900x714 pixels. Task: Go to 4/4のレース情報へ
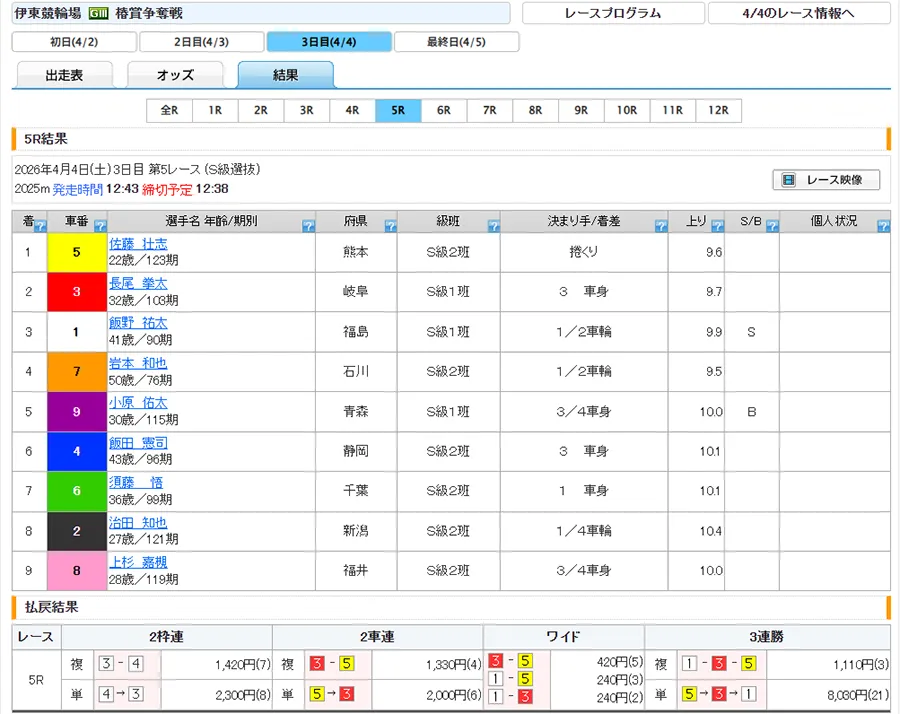pyautogui.click(x=799, y=13)
